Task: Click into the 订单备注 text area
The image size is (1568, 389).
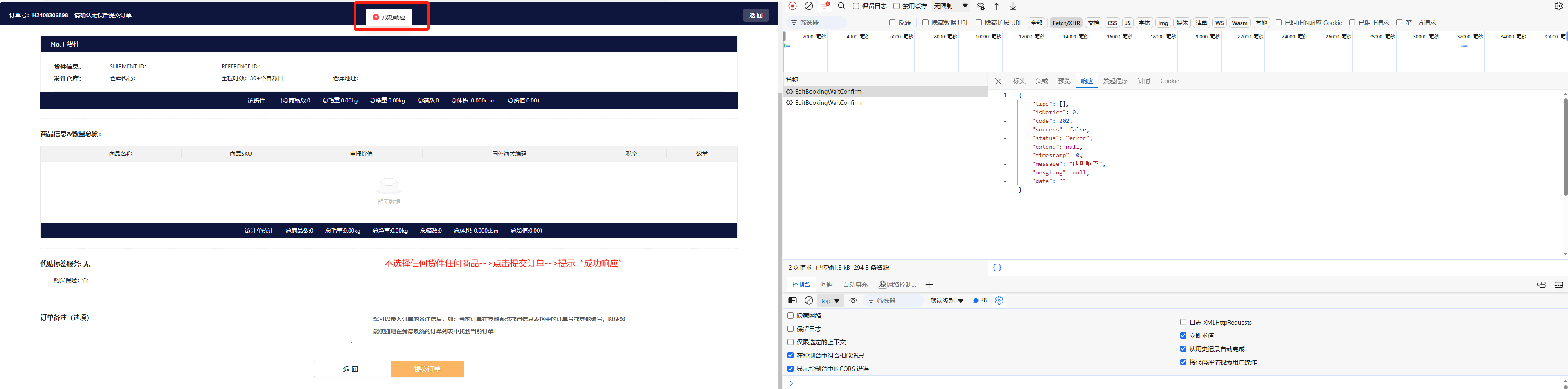Action: 225,328
